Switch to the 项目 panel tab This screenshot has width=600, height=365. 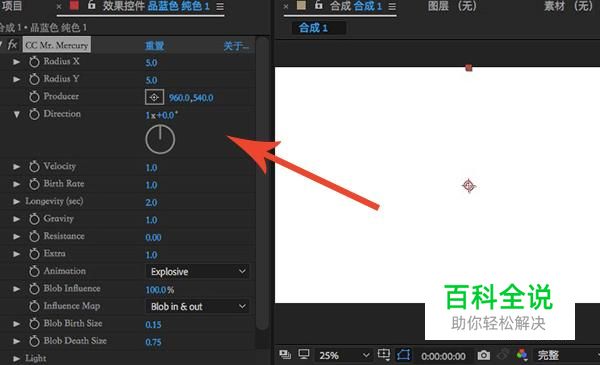click(11, 6)
